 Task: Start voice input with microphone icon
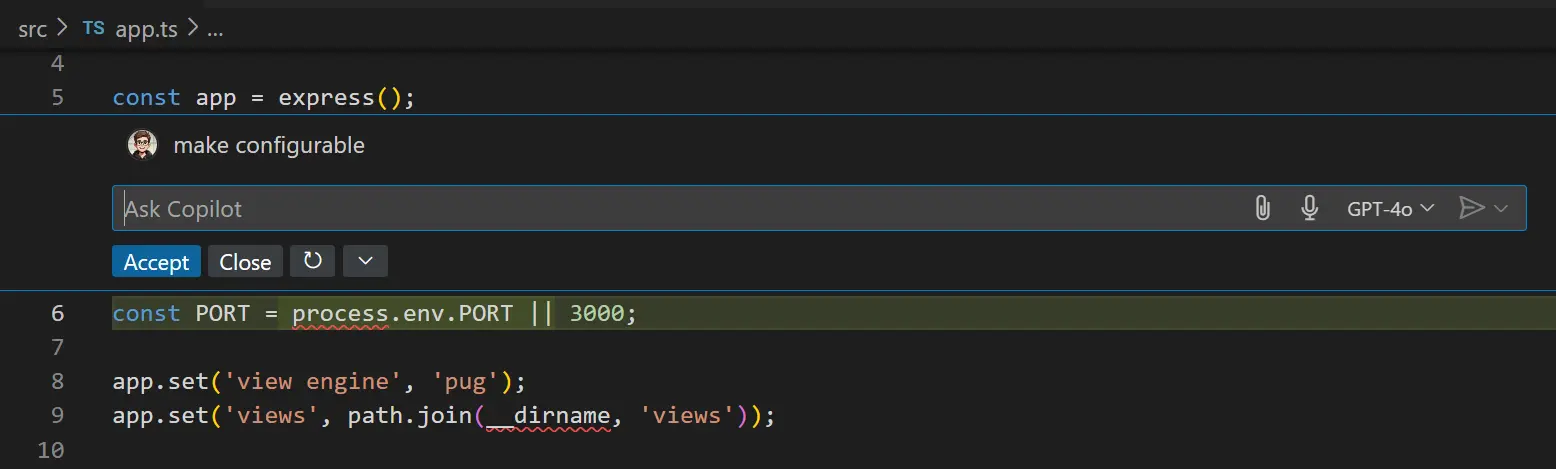(x=1309, y=208)
